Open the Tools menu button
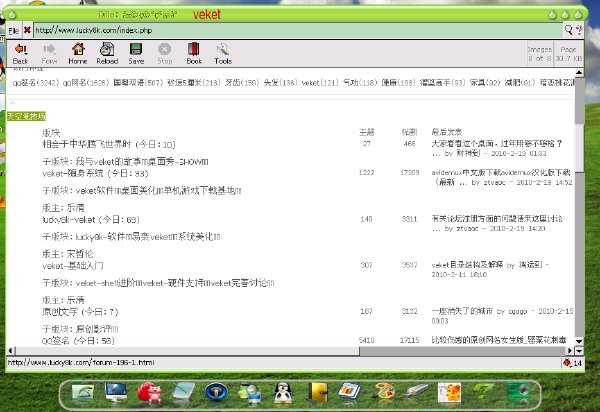Screen dimensions: 600x412 [223, 53]
